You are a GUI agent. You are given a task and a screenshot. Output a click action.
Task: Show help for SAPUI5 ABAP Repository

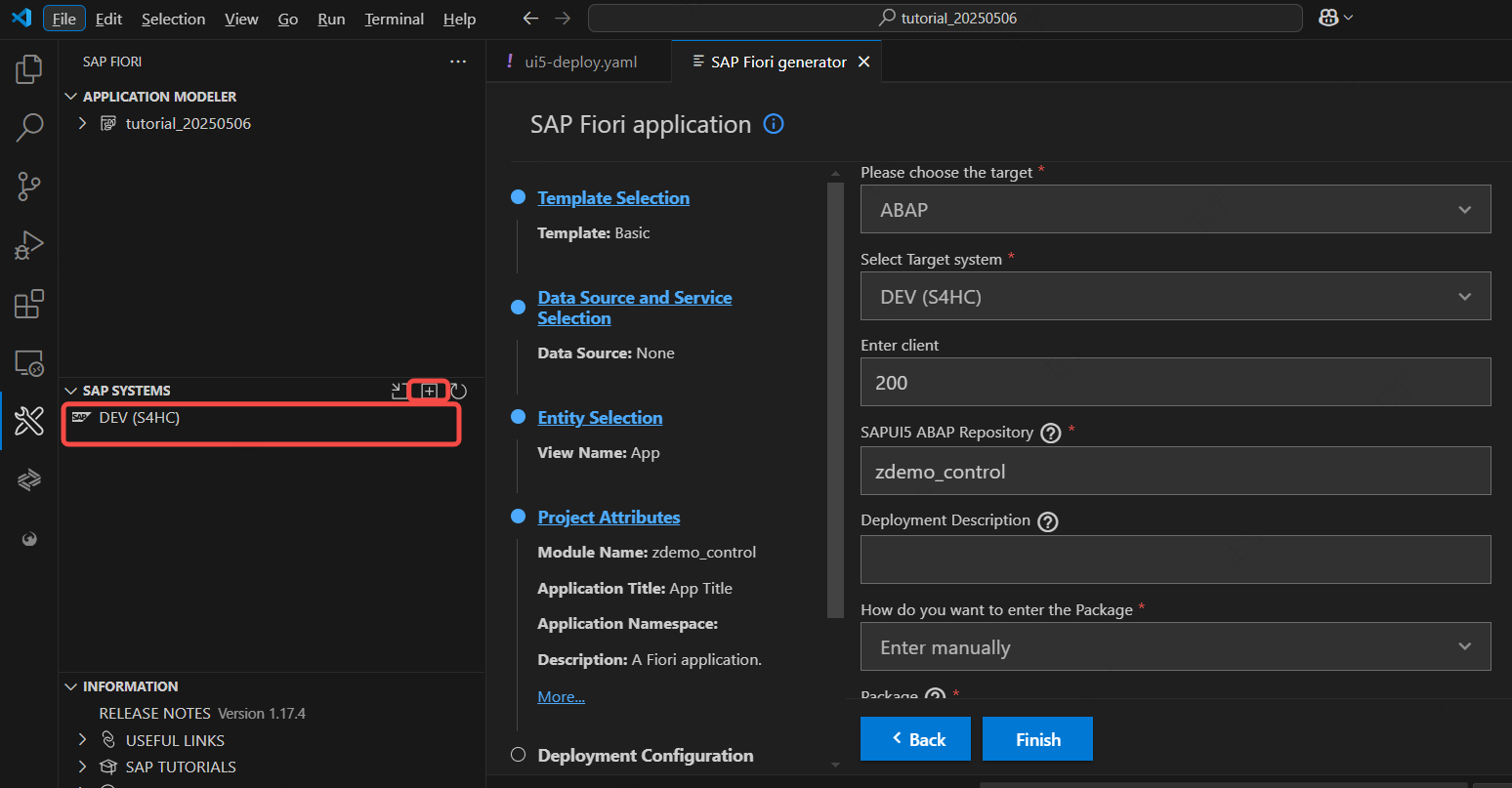click(1051, 433)
